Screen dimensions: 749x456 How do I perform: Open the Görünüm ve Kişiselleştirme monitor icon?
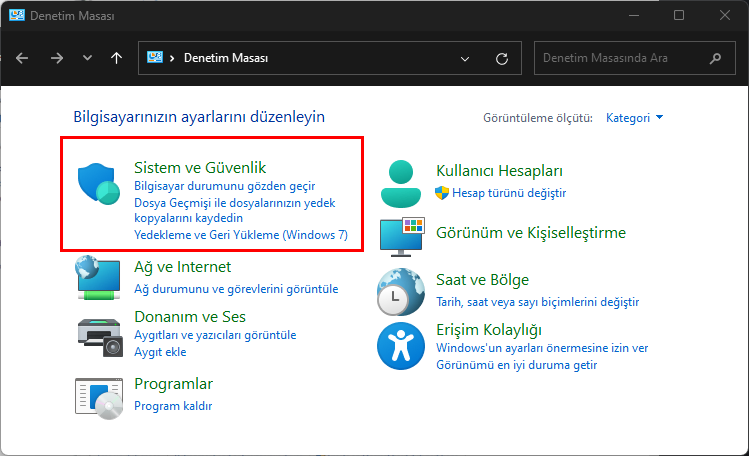click(x=402, y=236)
